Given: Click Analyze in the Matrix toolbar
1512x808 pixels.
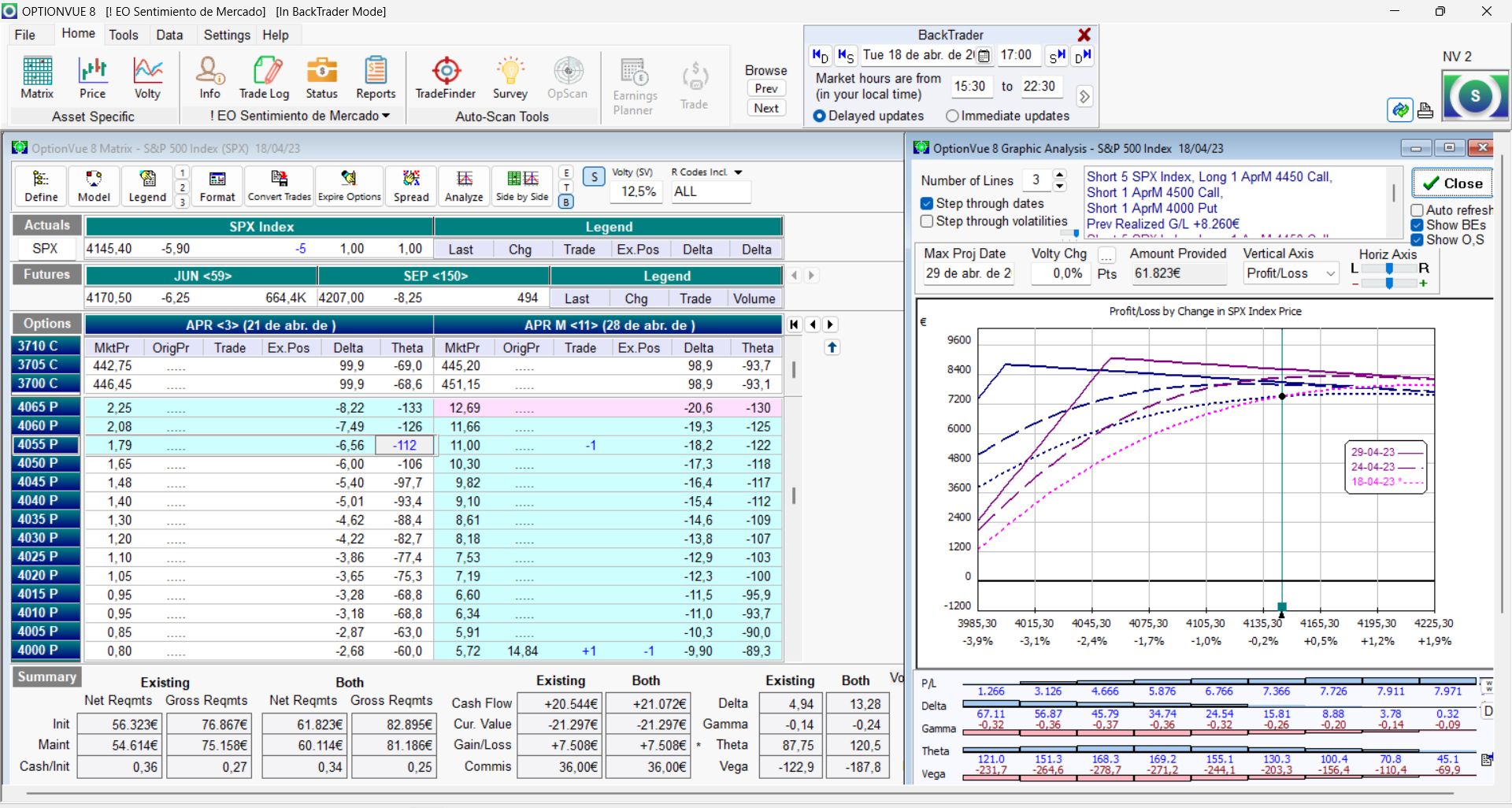Looking at the screenshot, I should (x=464, y=186).
